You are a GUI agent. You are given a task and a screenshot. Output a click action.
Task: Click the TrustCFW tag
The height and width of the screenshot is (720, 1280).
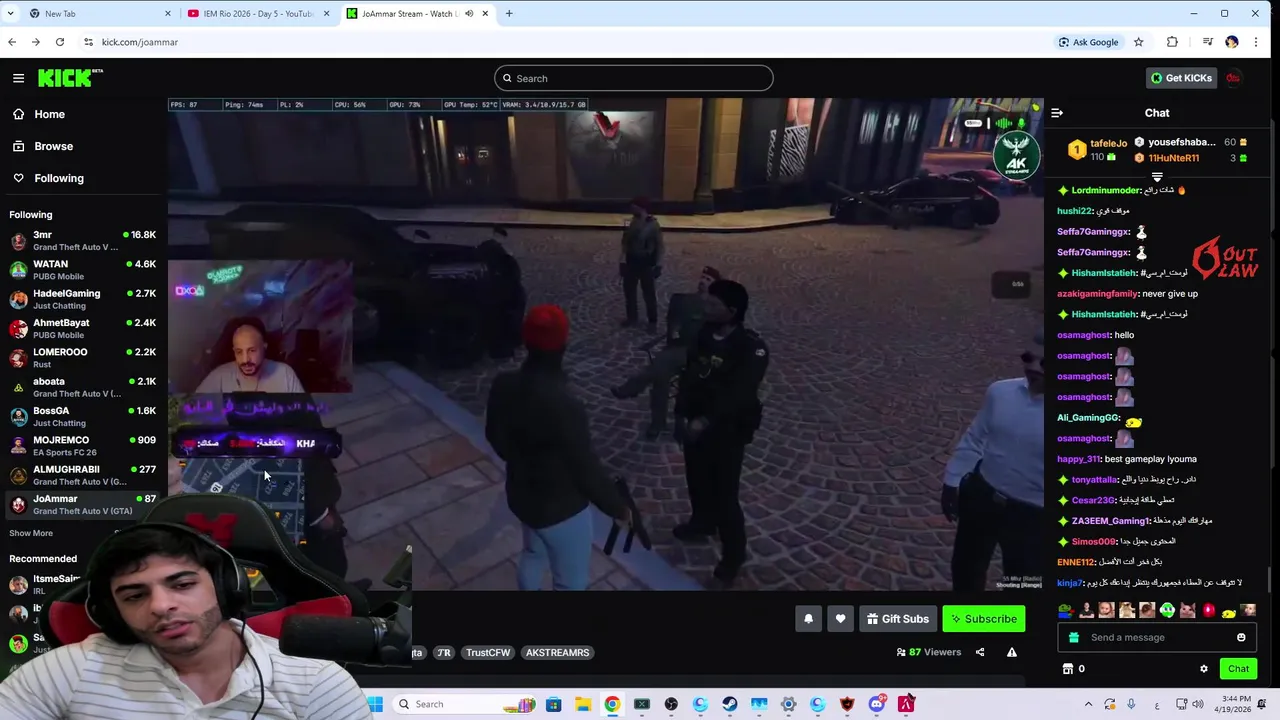488,652
